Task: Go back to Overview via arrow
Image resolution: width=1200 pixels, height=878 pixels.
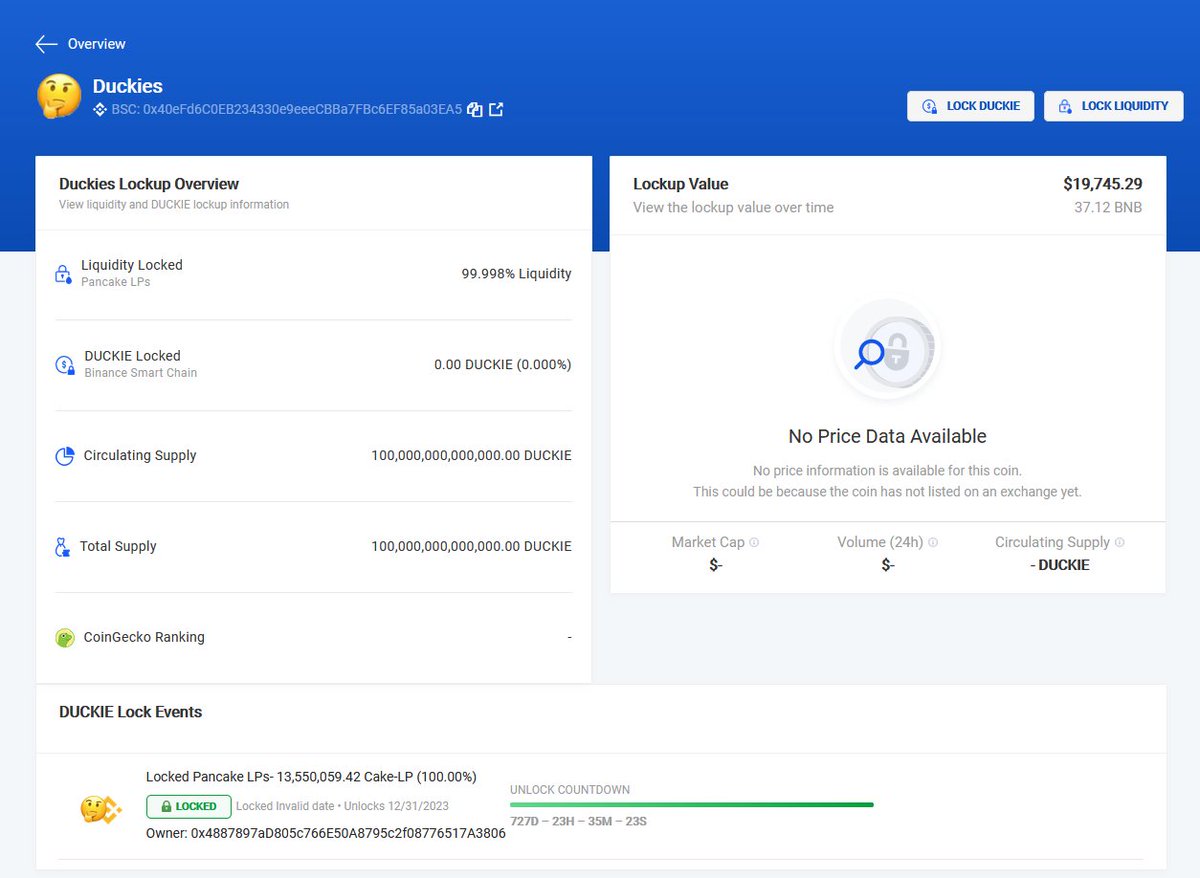Action: tap(46, 44)
